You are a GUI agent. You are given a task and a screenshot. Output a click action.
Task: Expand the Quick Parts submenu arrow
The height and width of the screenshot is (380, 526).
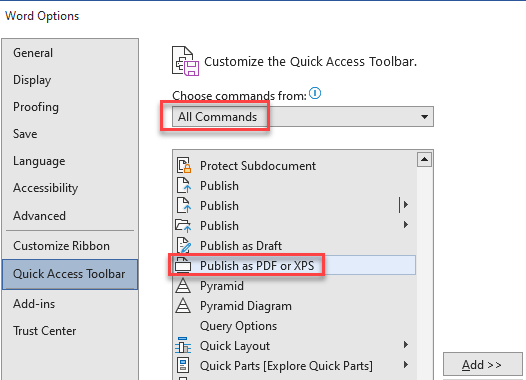(406, 365)
